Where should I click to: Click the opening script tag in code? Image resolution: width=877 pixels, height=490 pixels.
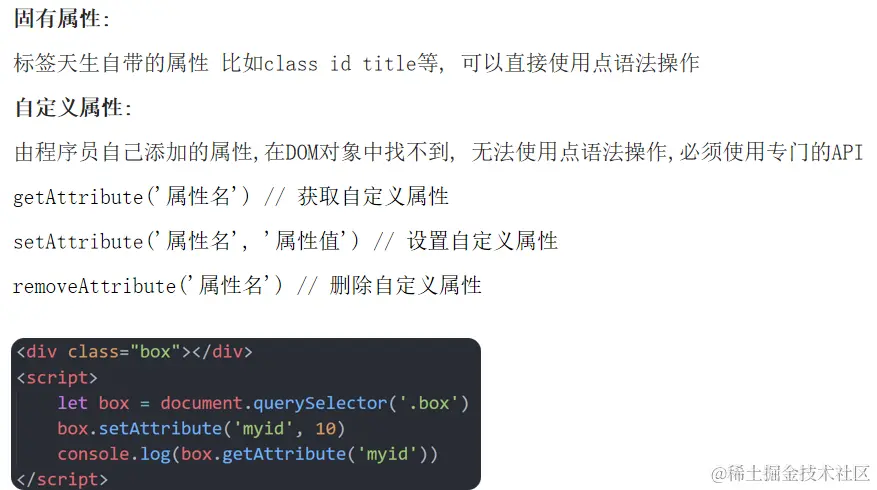click(x=57, y=378)
